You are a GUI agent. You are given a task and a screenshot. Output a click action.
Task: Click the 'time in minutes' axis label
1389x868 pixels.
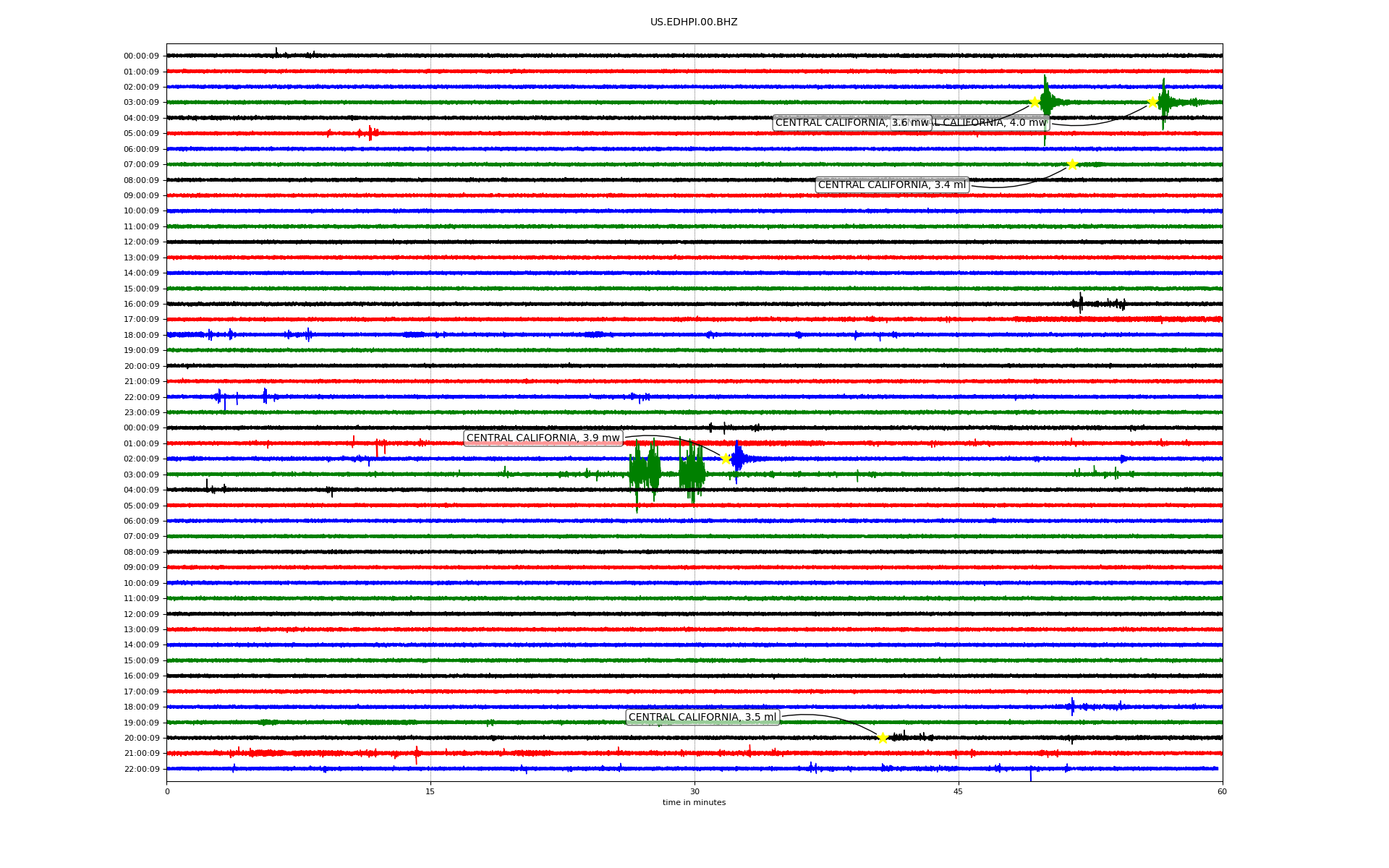(693, 803)
